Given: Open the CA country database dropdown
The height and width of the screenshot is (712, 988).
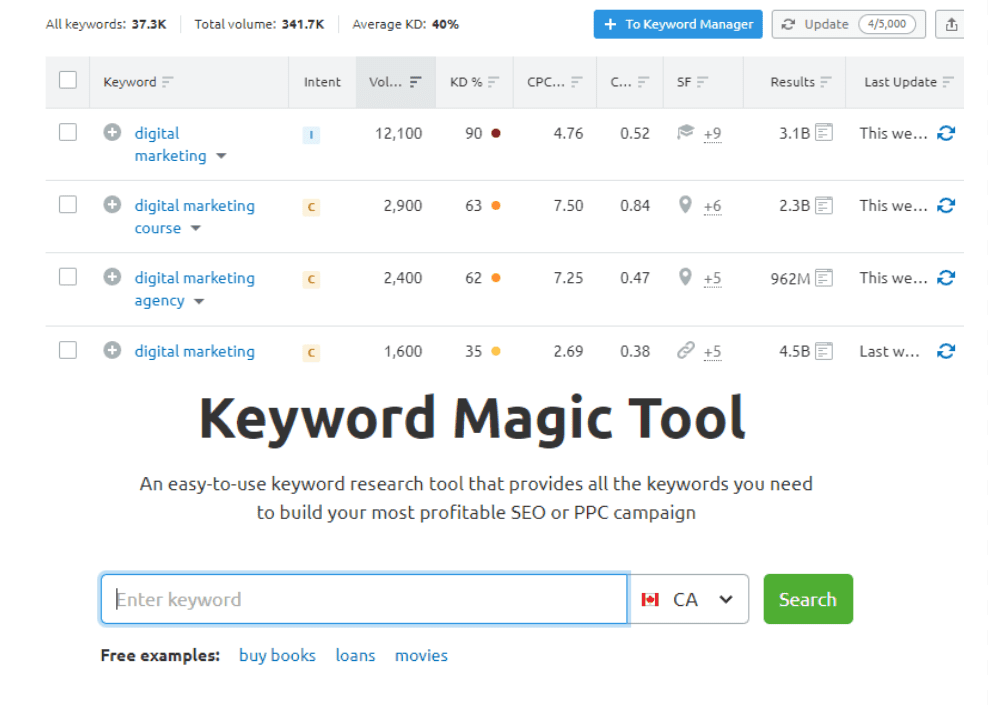Looking at the screenshot, I should tap(689, 599).
